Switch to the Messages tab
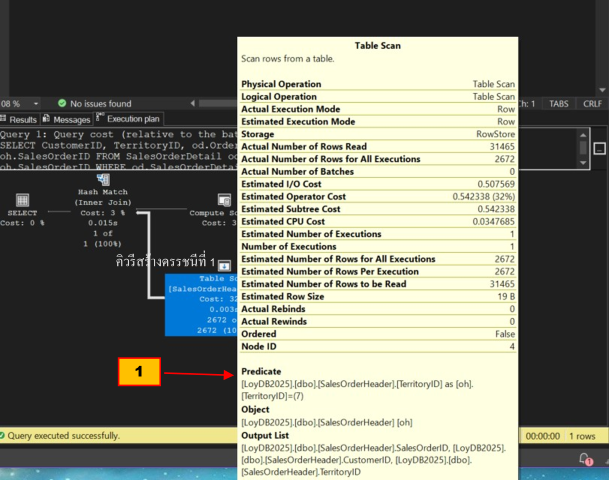 (x=66, y=119)
